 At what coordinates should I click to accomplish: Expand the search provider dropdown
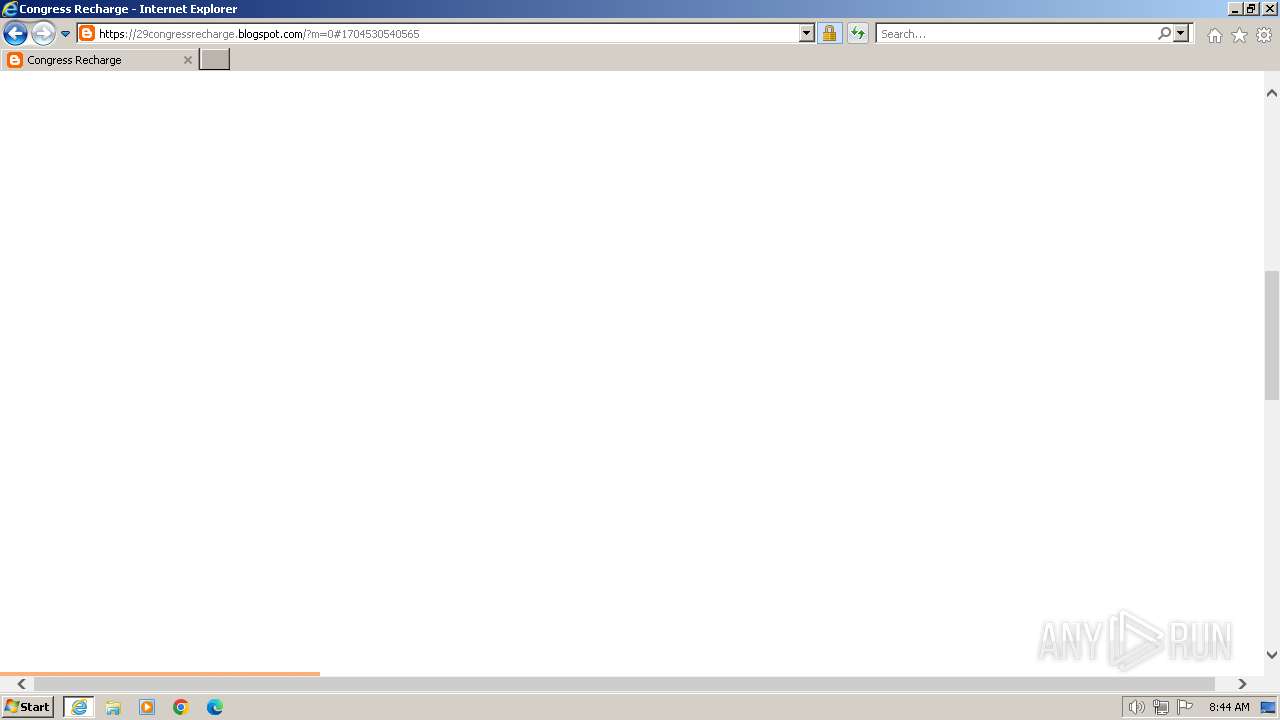(1181, 33)
